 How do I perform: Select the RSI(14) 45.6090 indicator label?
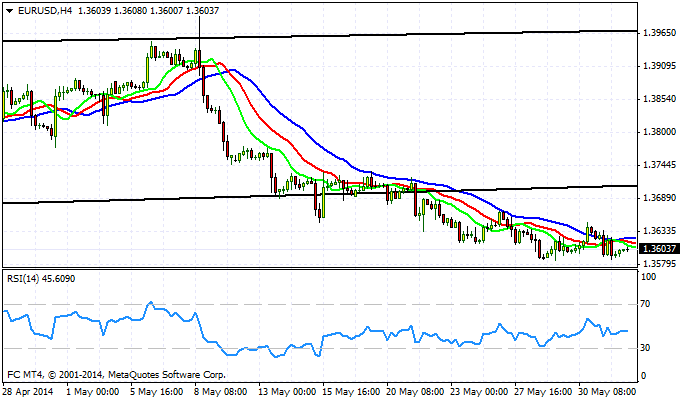tap(41, 279)
